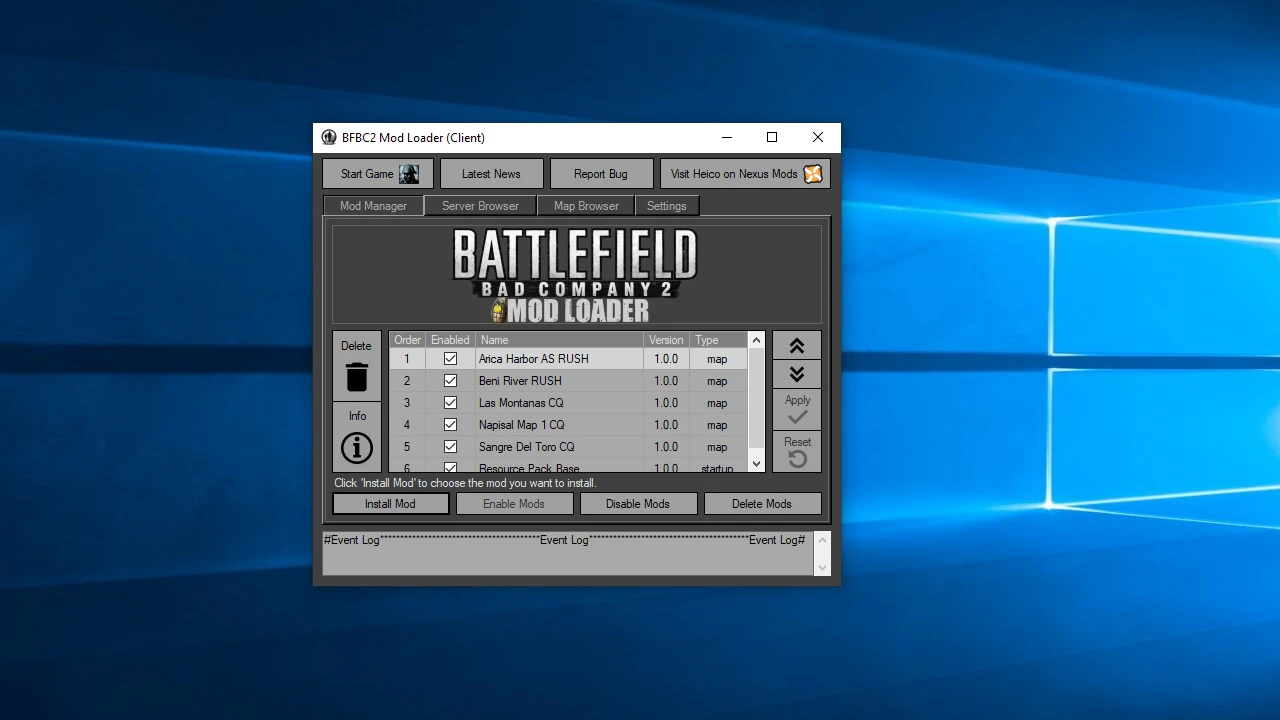The height and width of the screenshot is (720, 1280).
Task: Sort mods by the Name column header
Action: [x=559, y=340]
